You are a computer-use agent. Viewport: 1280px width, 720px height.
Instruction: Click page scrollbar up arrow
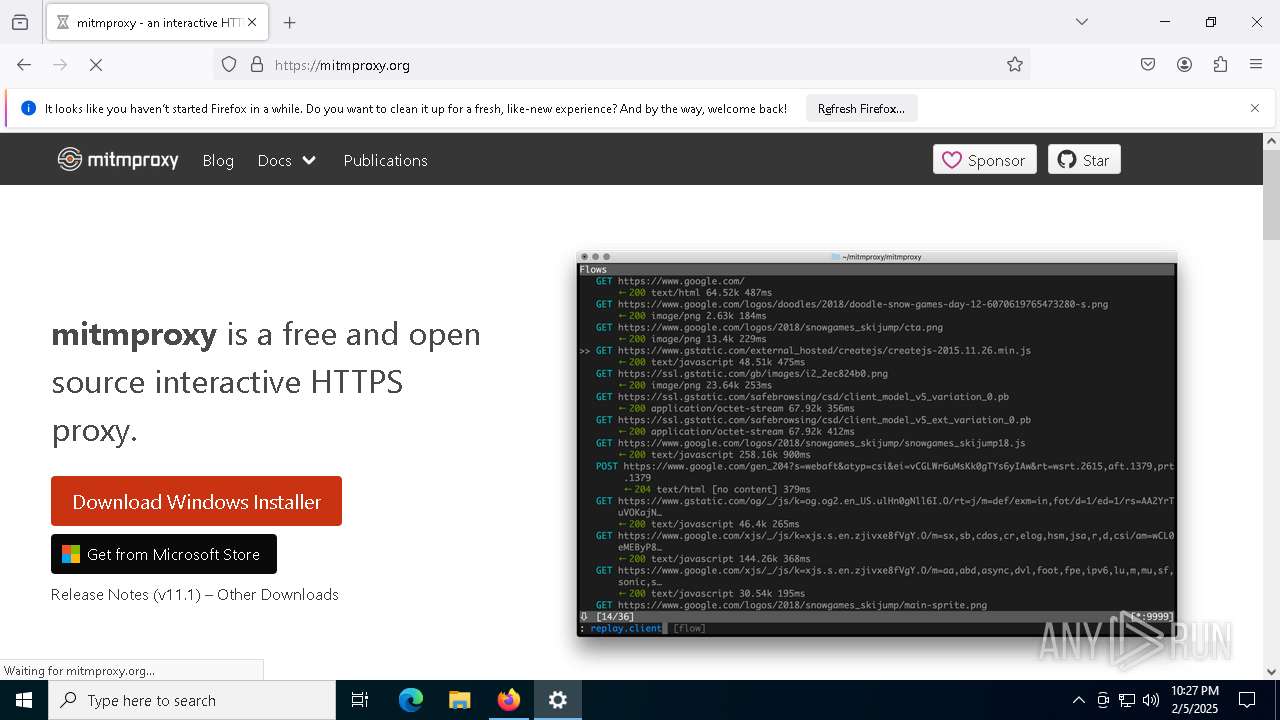pyautogui.click(x=1271, y=141)
